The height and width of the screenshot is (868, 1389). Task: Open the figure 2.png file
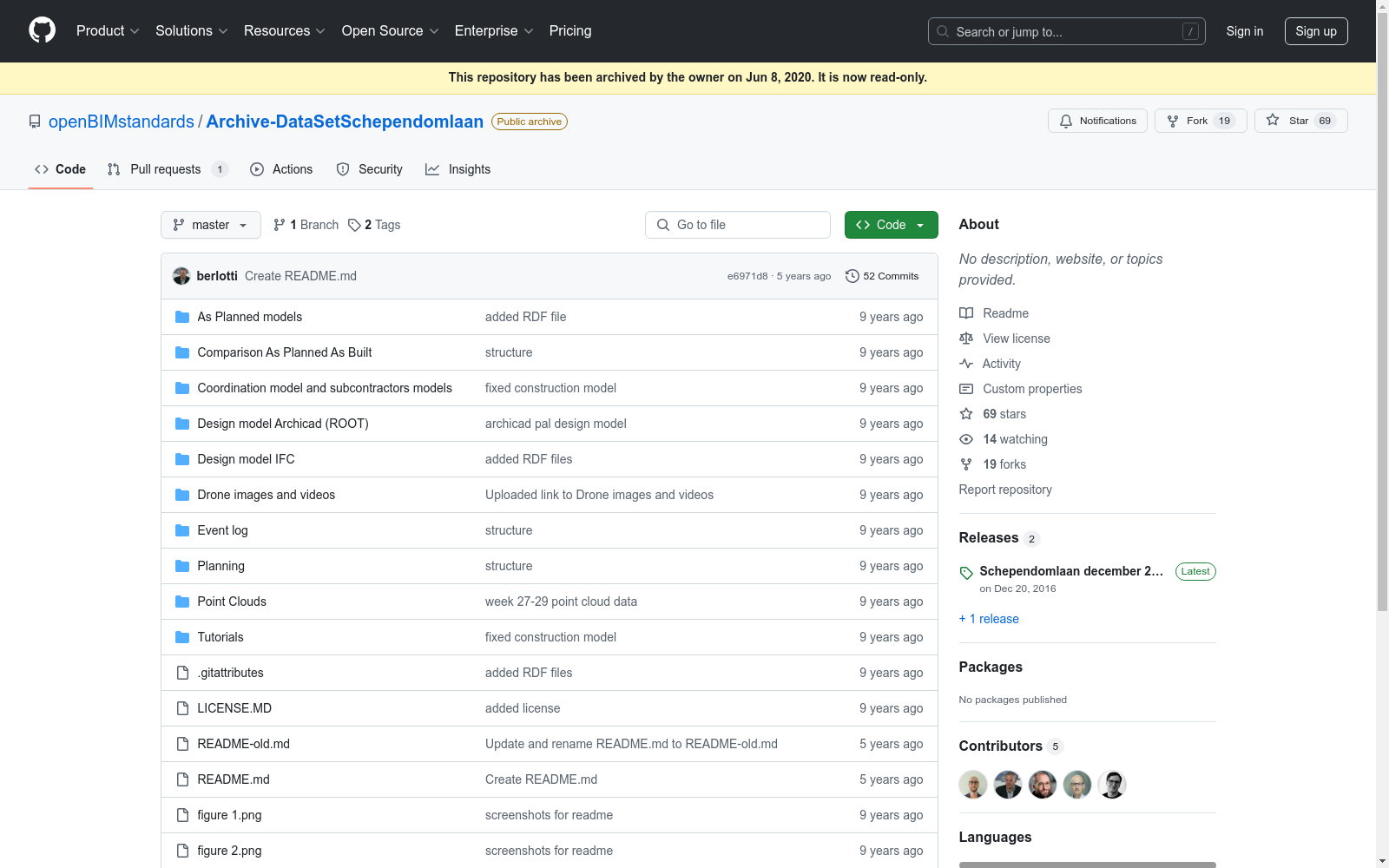[x=229, y=851]
